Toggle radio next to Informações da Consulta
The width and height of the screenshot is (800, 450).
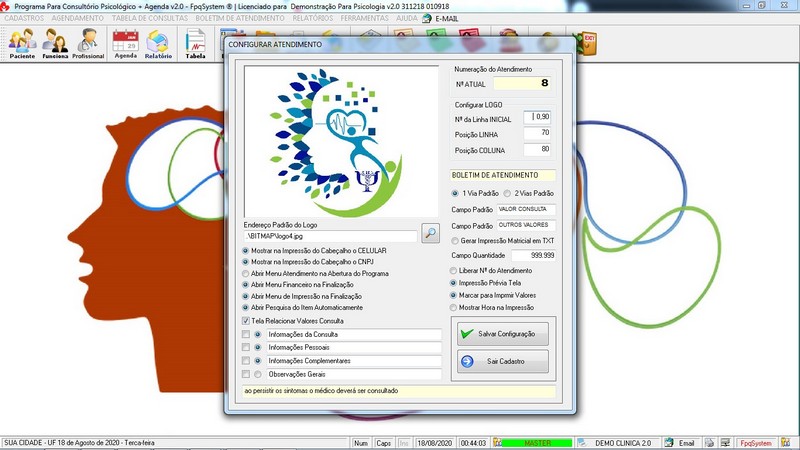click(x=258, y=335)
